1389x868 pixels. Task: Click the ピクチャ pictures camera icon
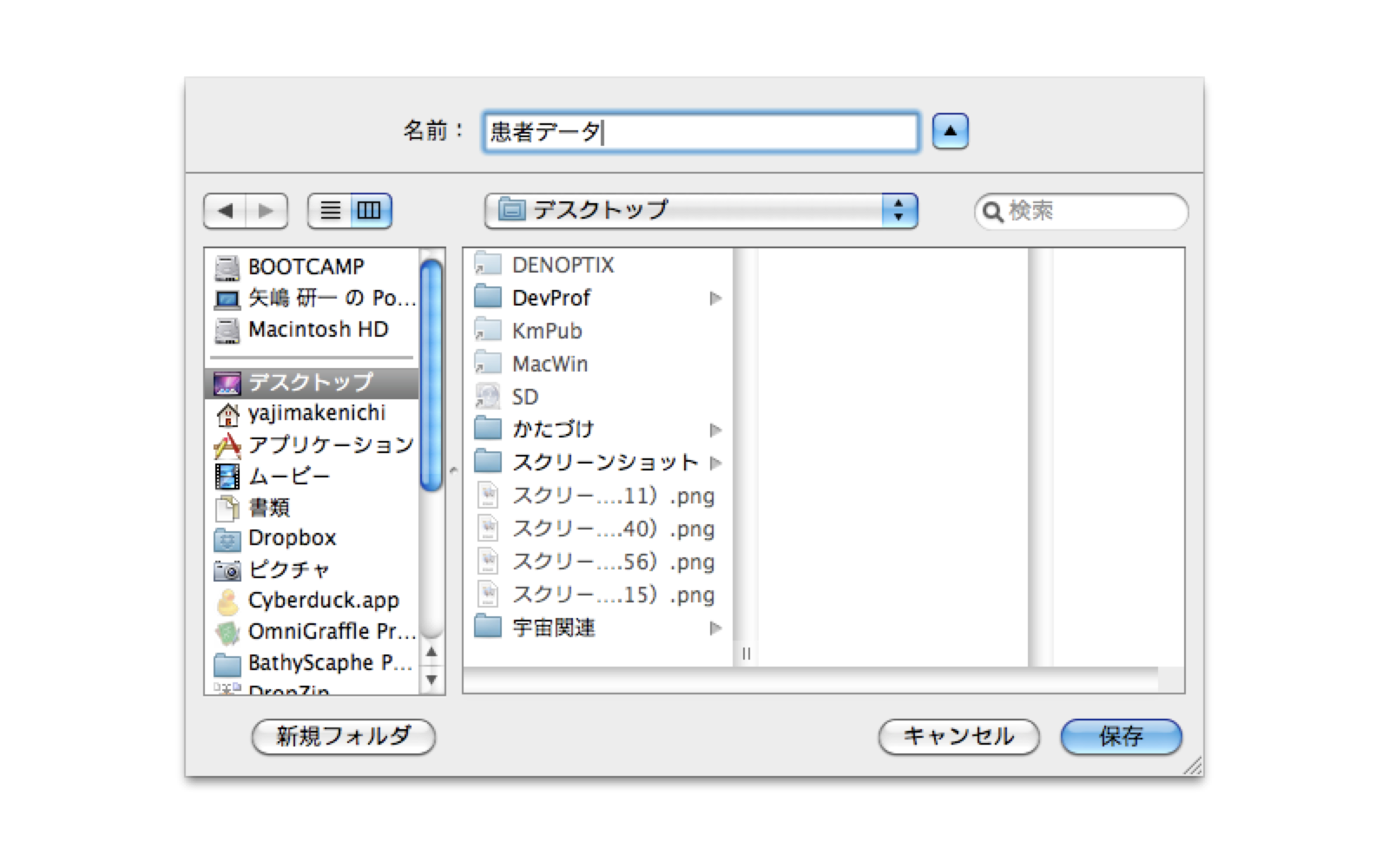[x=227, y=570]
